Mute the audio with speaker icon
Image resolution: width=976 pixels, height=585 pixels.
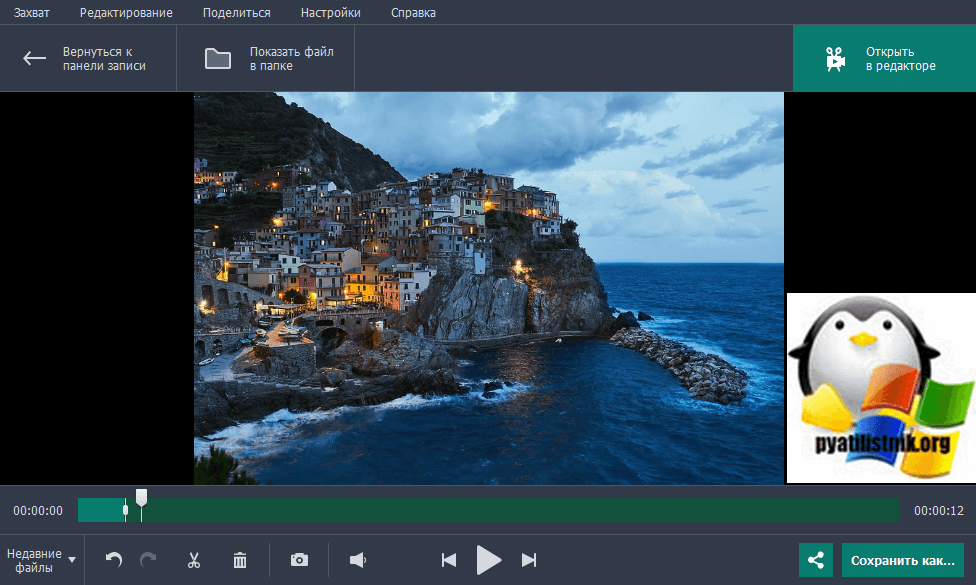coord(358,561)
